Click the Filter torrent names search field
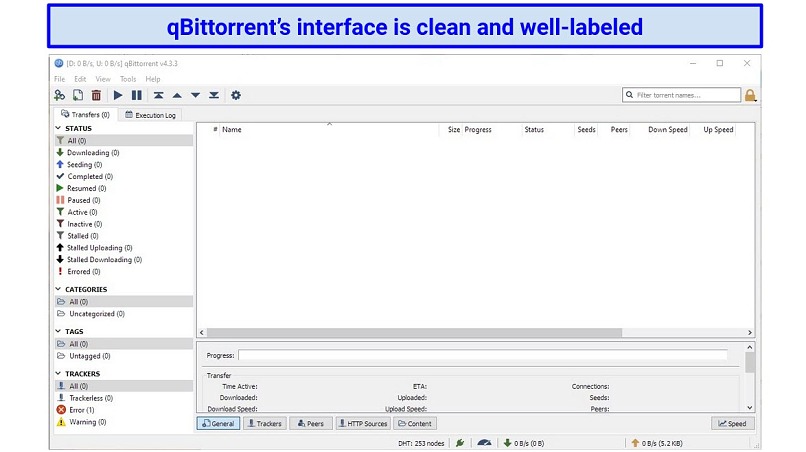This screenshot has height=452, width=806. pyautogui.click(x=681, y=95)
